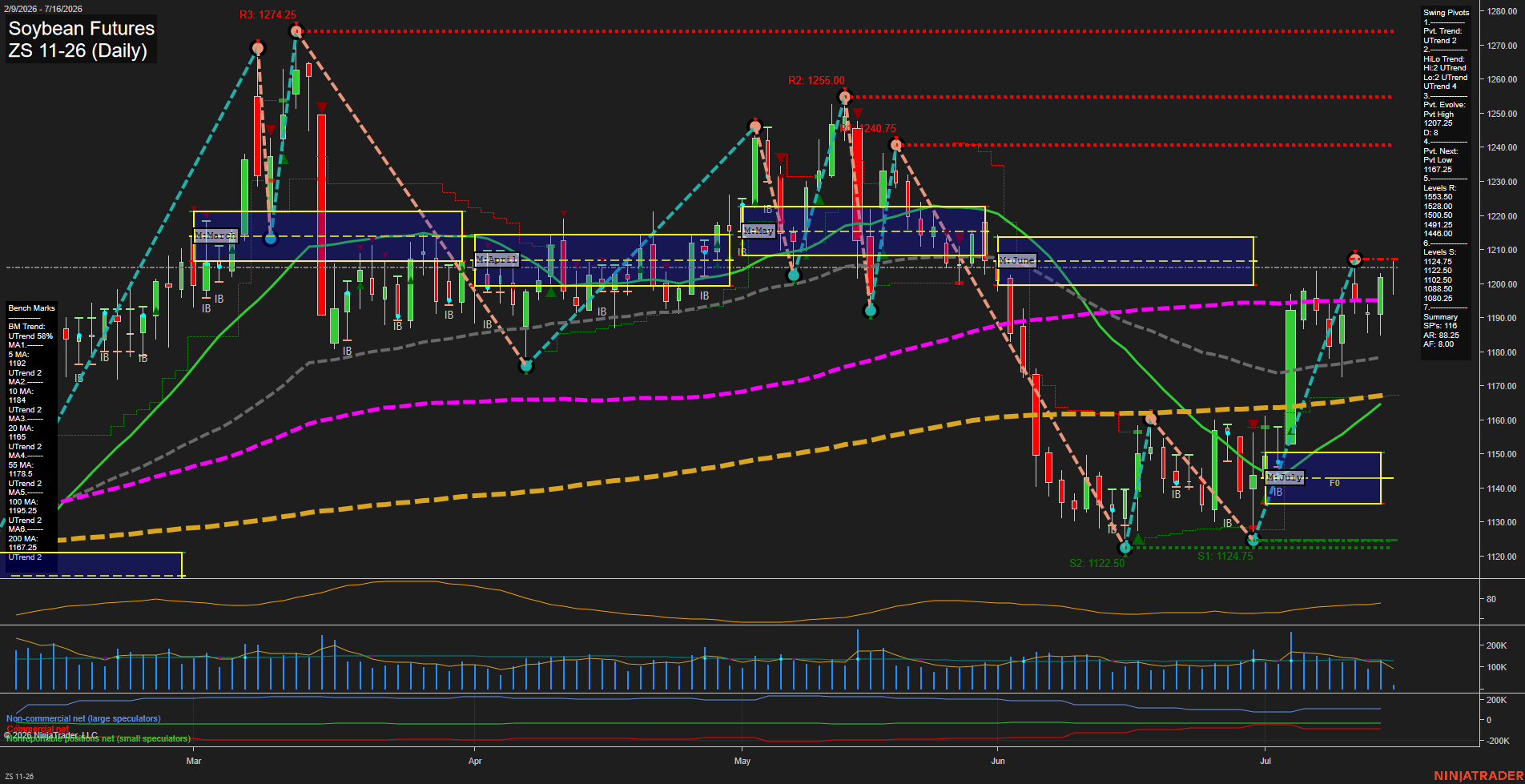Click the Swing Pivots panel header
1525x784 pixels.
tap(1447, 13)
